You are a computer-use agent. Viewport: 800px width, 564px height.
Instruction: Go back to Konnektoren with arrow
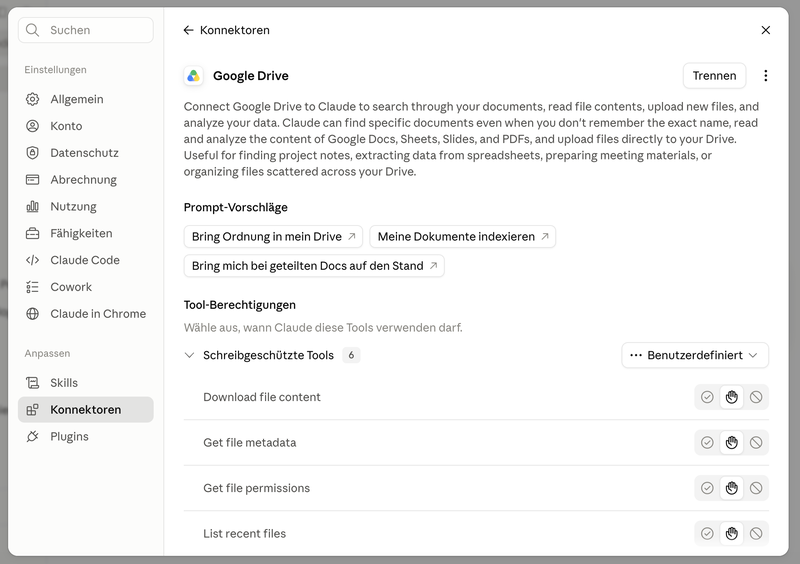(x=188, y=30)
